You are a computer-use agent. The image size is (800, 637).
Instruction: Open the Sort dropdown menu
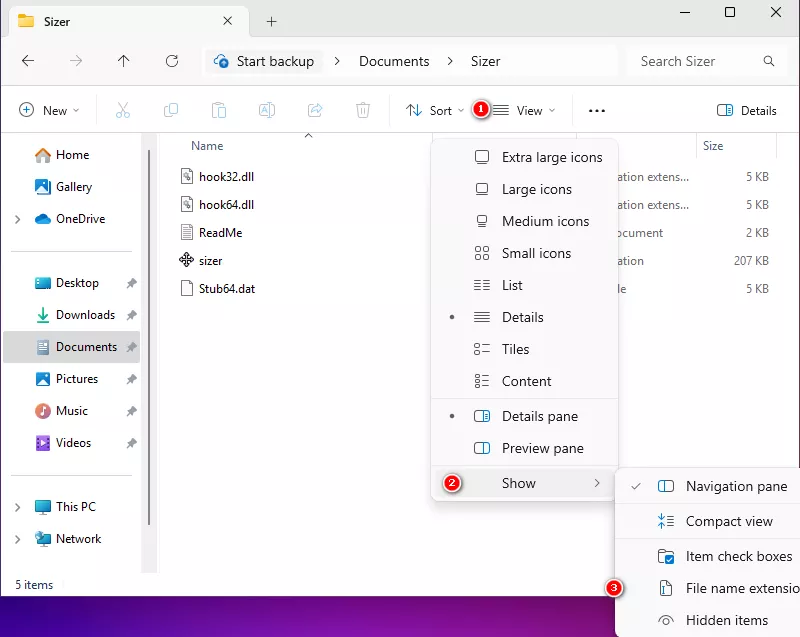click(x=435, y=110)
